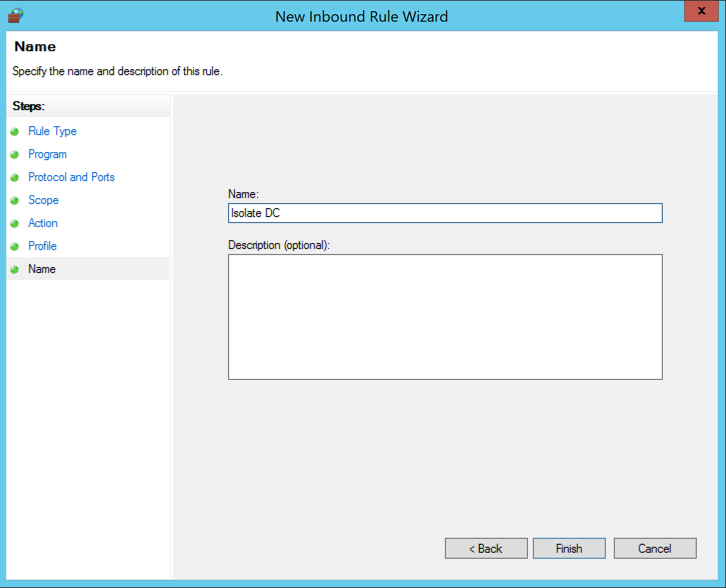The width and height of the screenshot is (726, 588).
Task: Focus the Description optional text box
Action: [445, 317]
